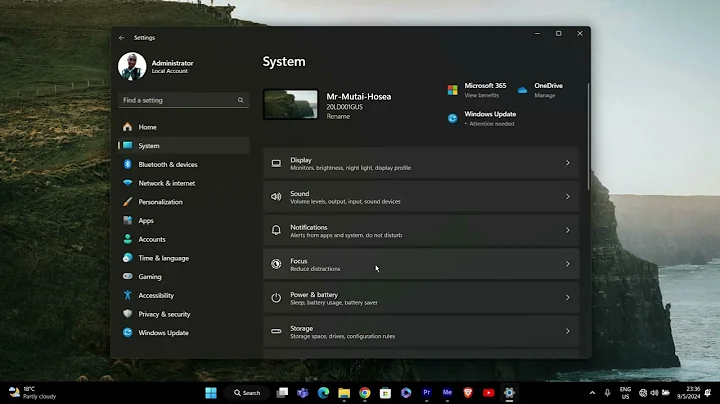Click the taskbar Search box
The height and width of the screenshot is (404, 720).
[x=247, y=393]
